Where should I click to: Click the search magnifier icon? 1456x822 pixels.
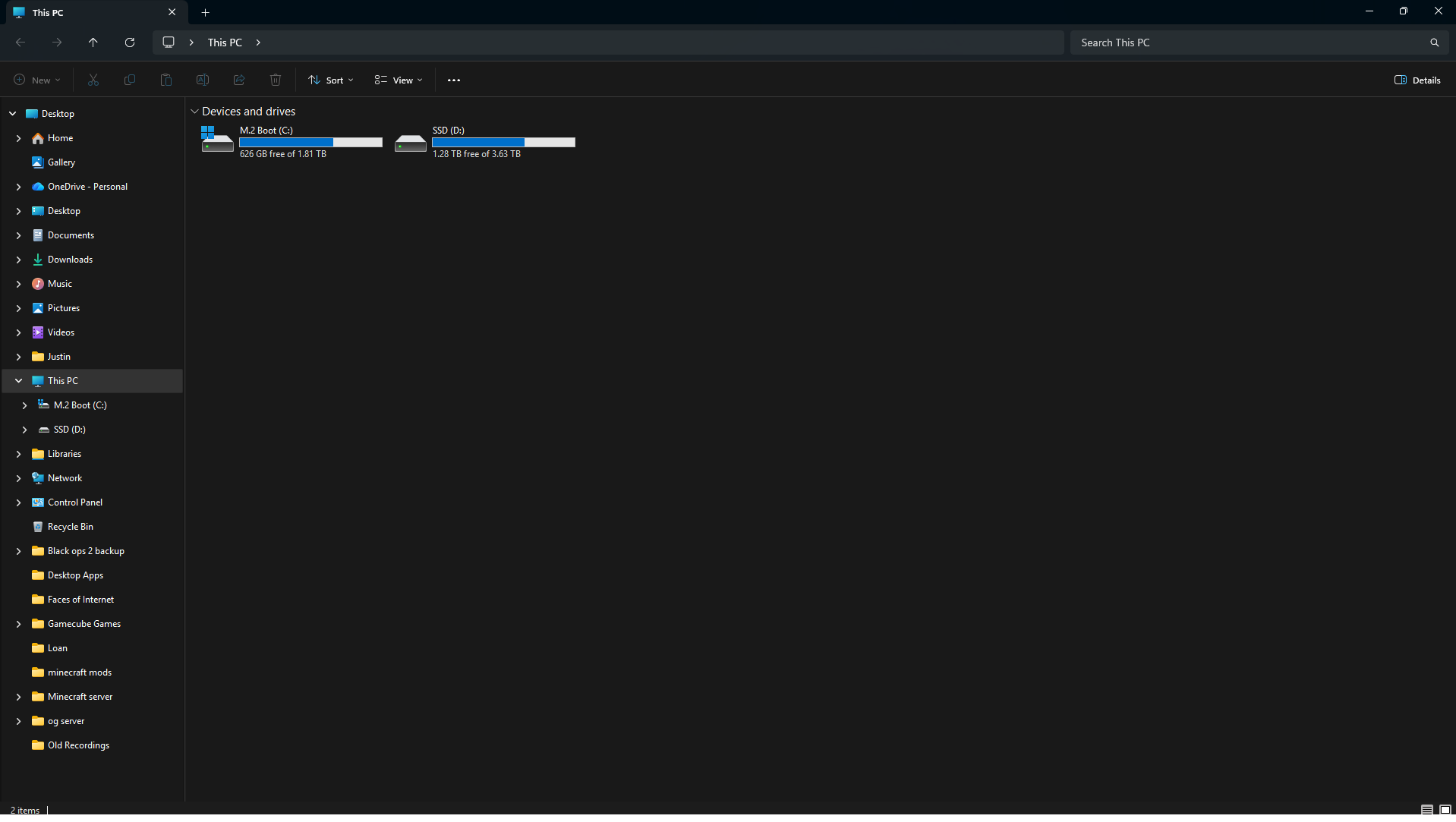click(1434, 43)
